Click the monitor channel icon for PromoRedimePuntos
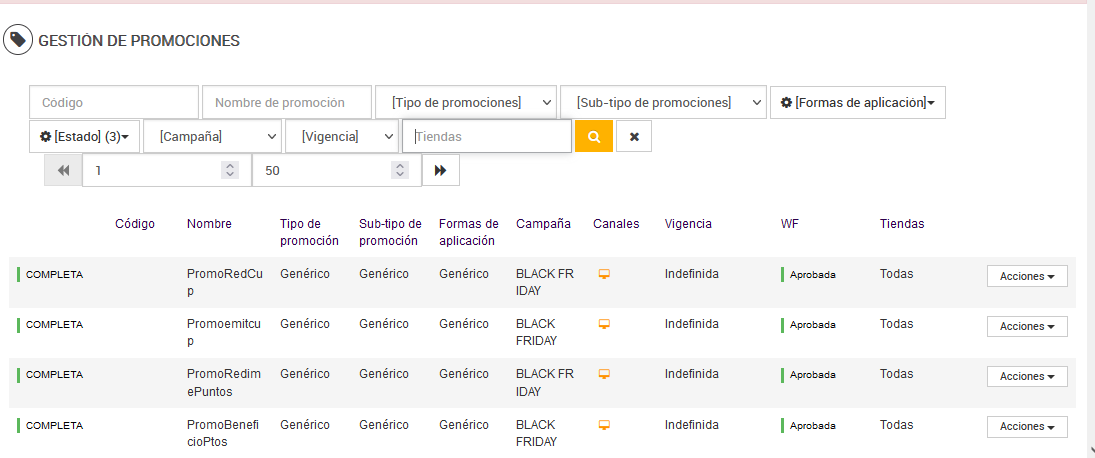Viewport: 1095px width, 458px height. point(604,374)
